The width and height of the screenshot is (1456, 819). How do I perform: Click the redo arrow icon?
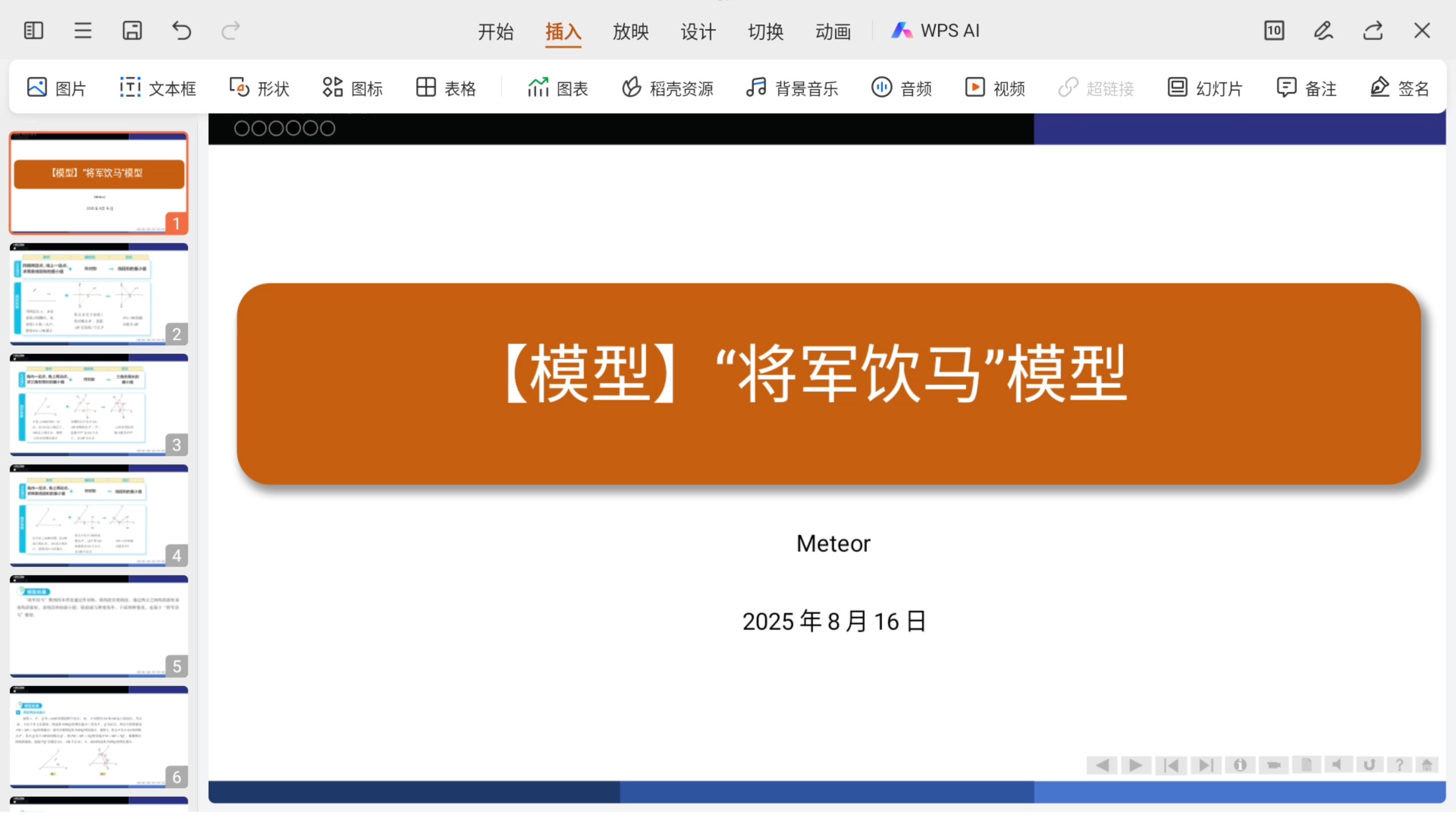231,30
